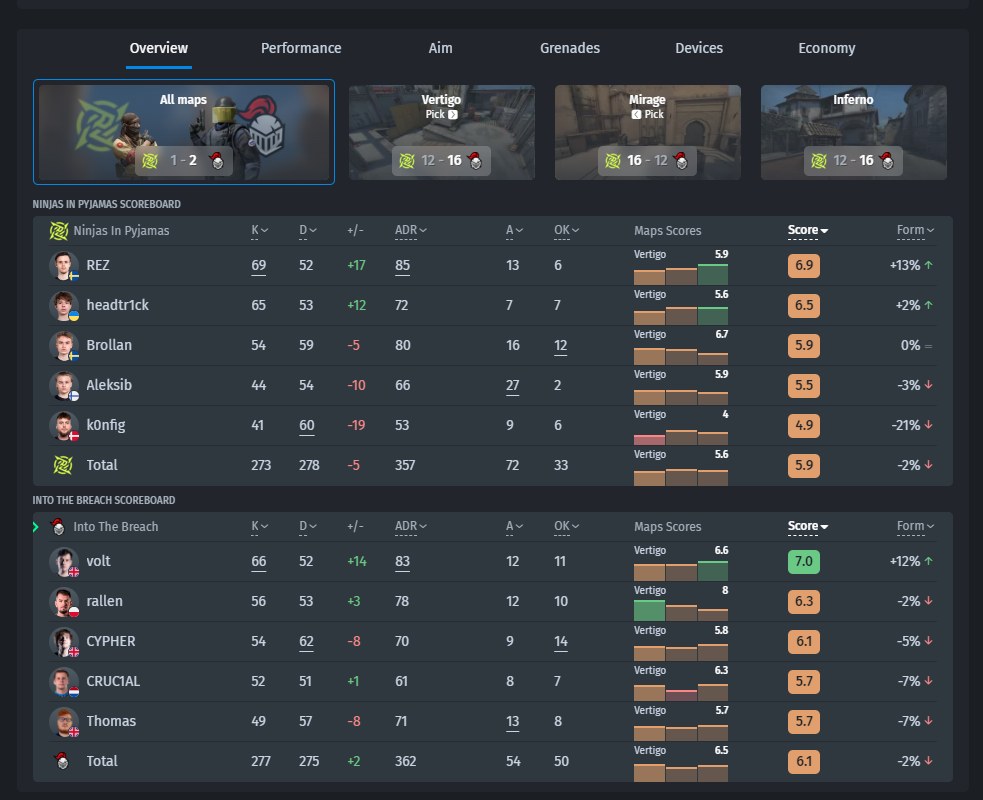Open the Vertigo map card

click(x=442, y=132)
